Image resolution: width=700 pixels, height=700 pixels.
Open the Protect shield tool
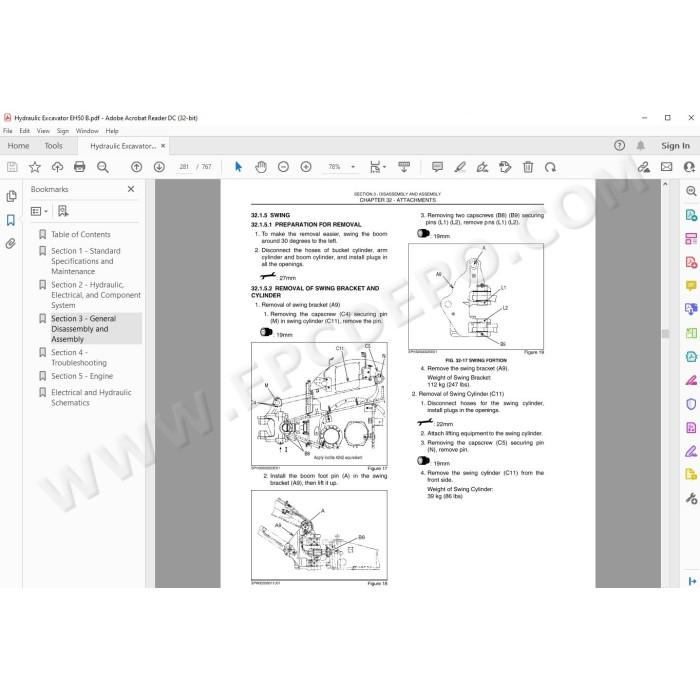point(691,404)
